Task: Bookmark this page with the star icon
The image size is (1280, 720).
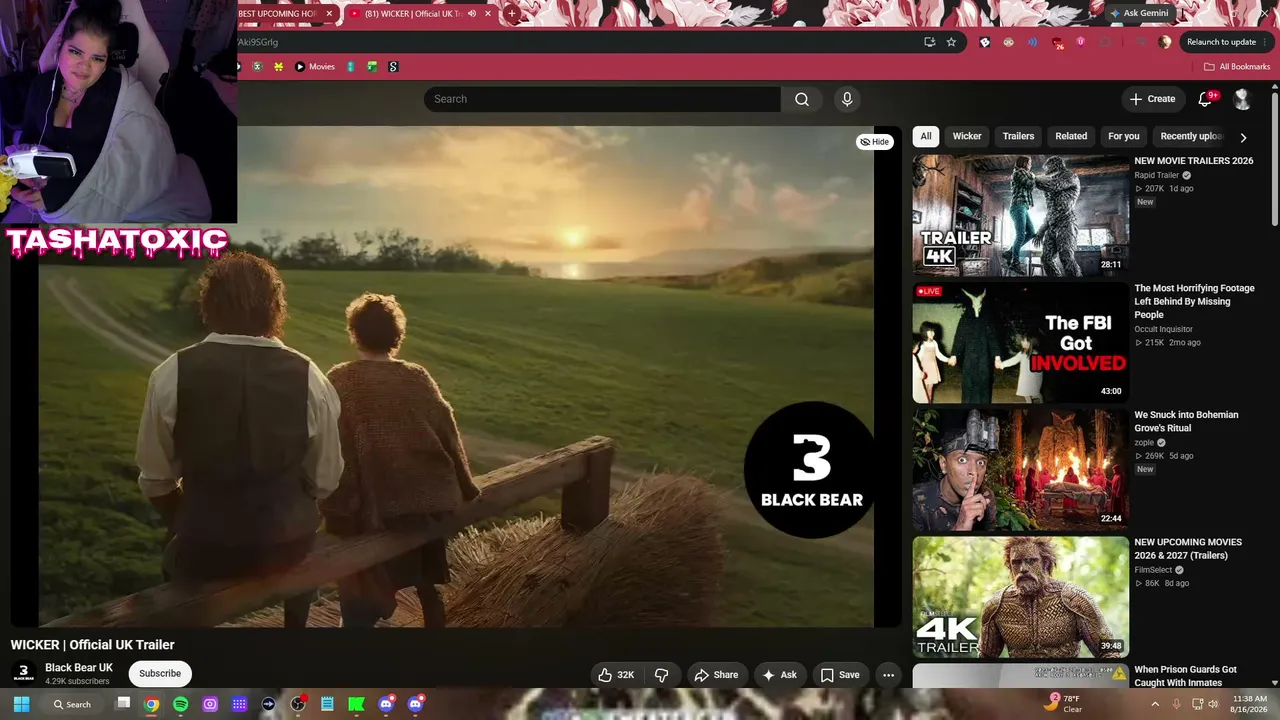Action: [x=951, y=42]
